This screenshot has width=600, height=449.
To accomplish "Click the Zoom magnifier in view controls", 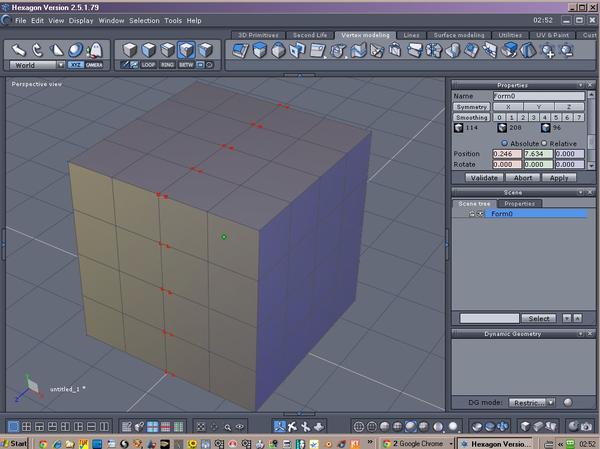I will 227,427.
